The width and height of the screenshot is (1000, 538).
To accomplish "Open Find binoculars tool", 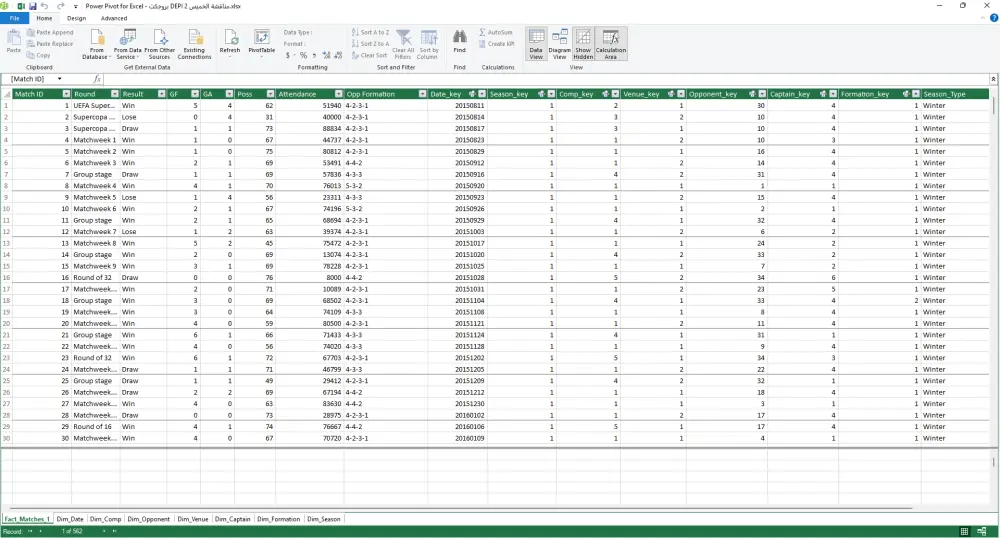I will coord(459,41).
